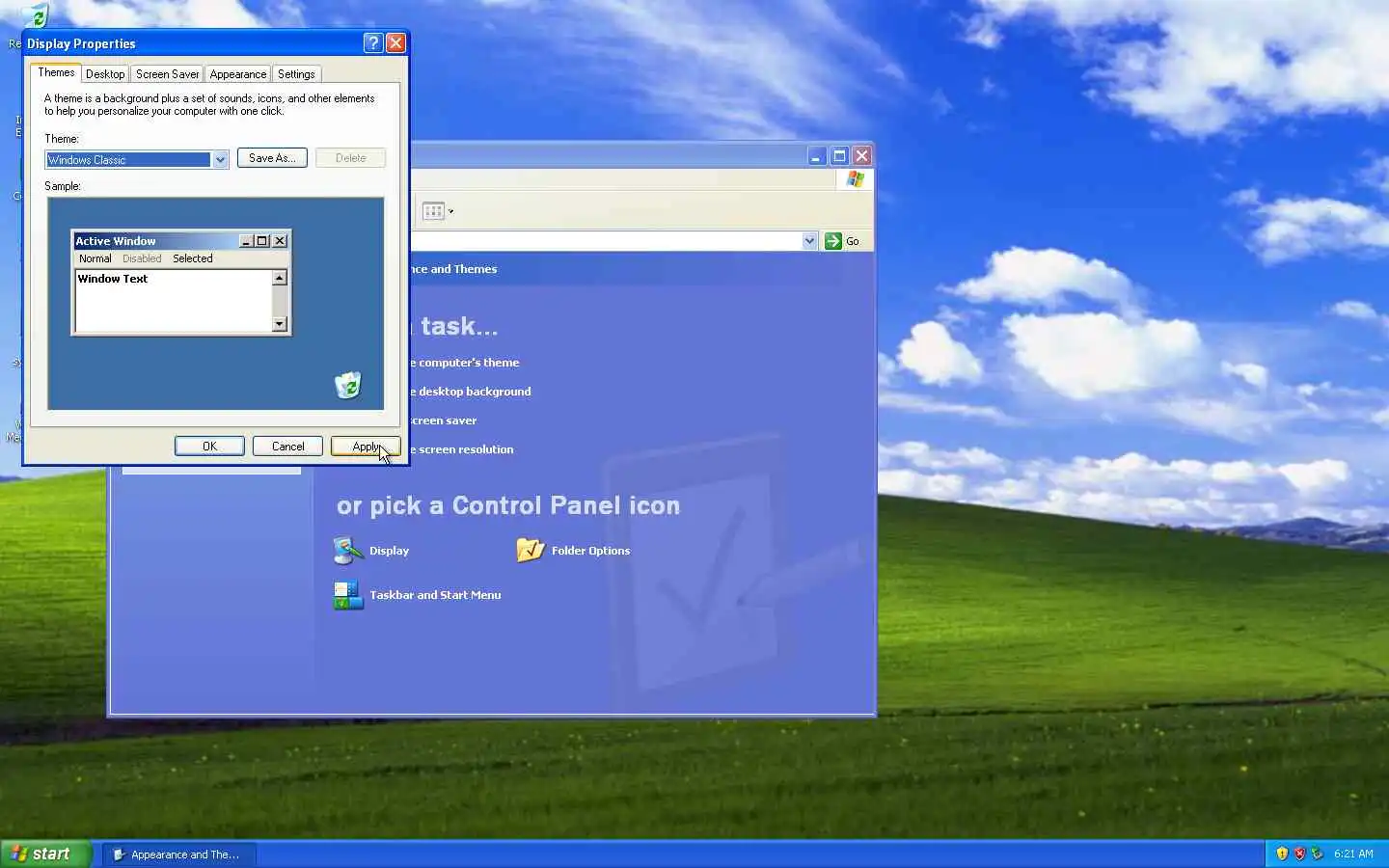This screenshot has height=868, width=1389.
Task: Open the Folder Options icon
Action: (531, 550)
